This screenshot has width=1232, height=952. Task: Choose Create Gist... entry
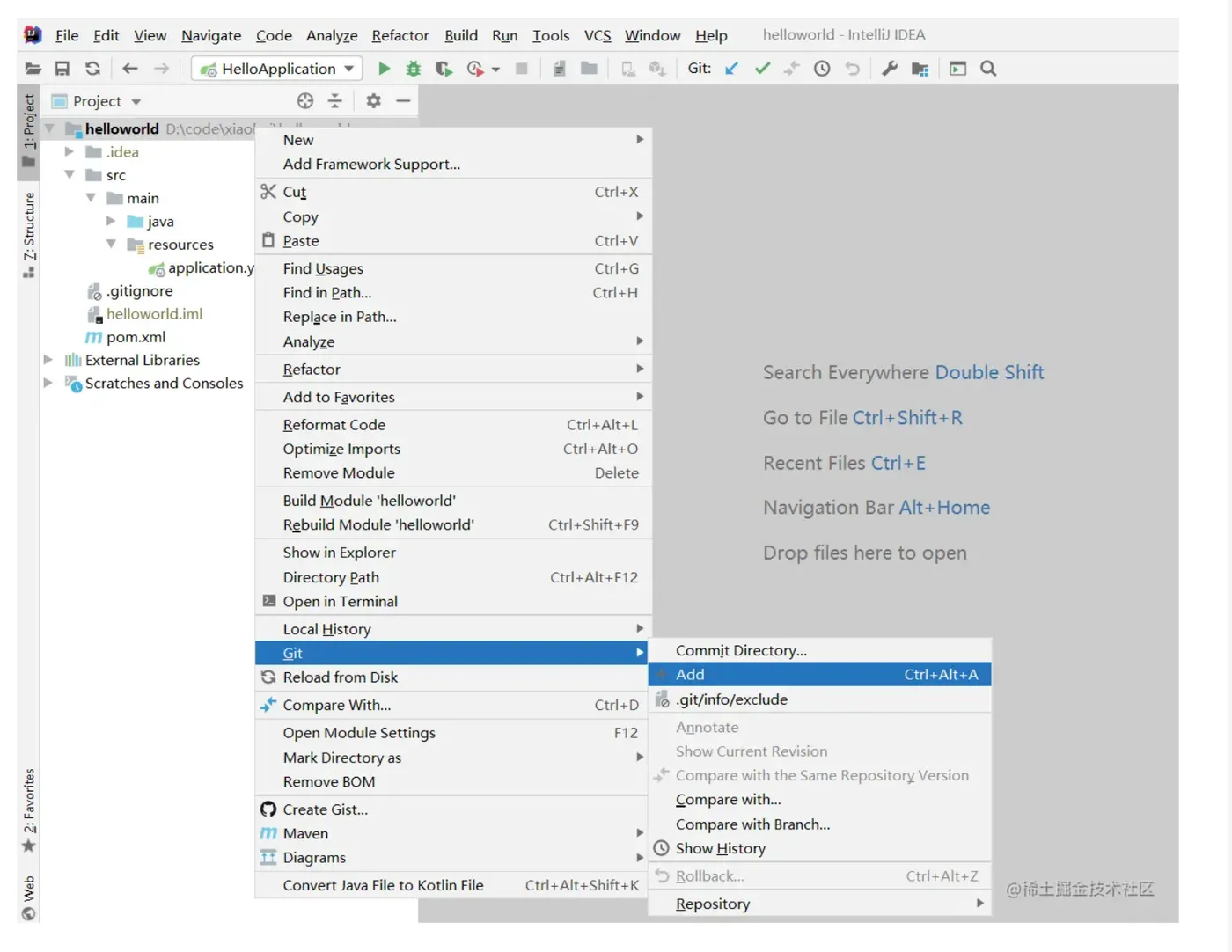pos(453,809)
